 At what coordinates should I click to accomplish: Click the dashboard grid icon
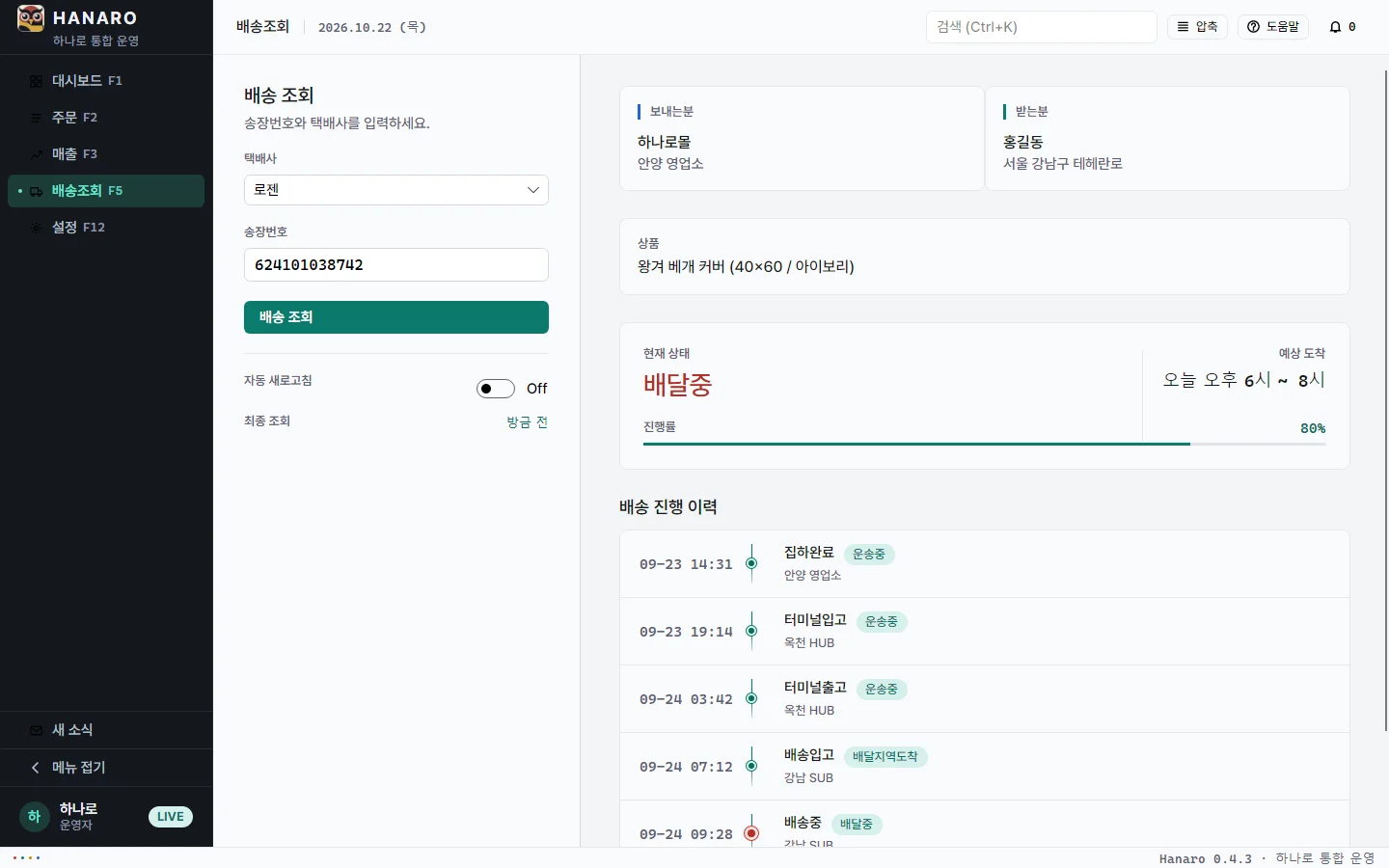[36, 81]
